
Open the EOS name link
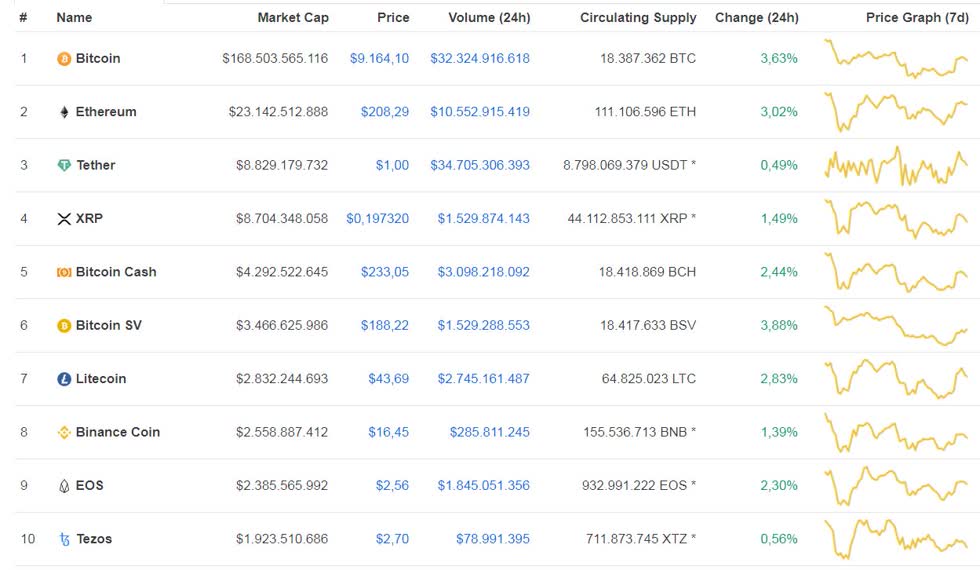89,486
